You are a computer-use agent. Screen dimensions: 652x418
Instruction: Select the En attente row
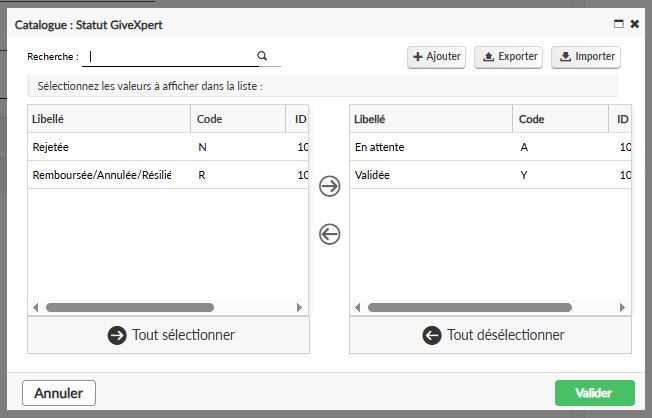click(430, 147)
